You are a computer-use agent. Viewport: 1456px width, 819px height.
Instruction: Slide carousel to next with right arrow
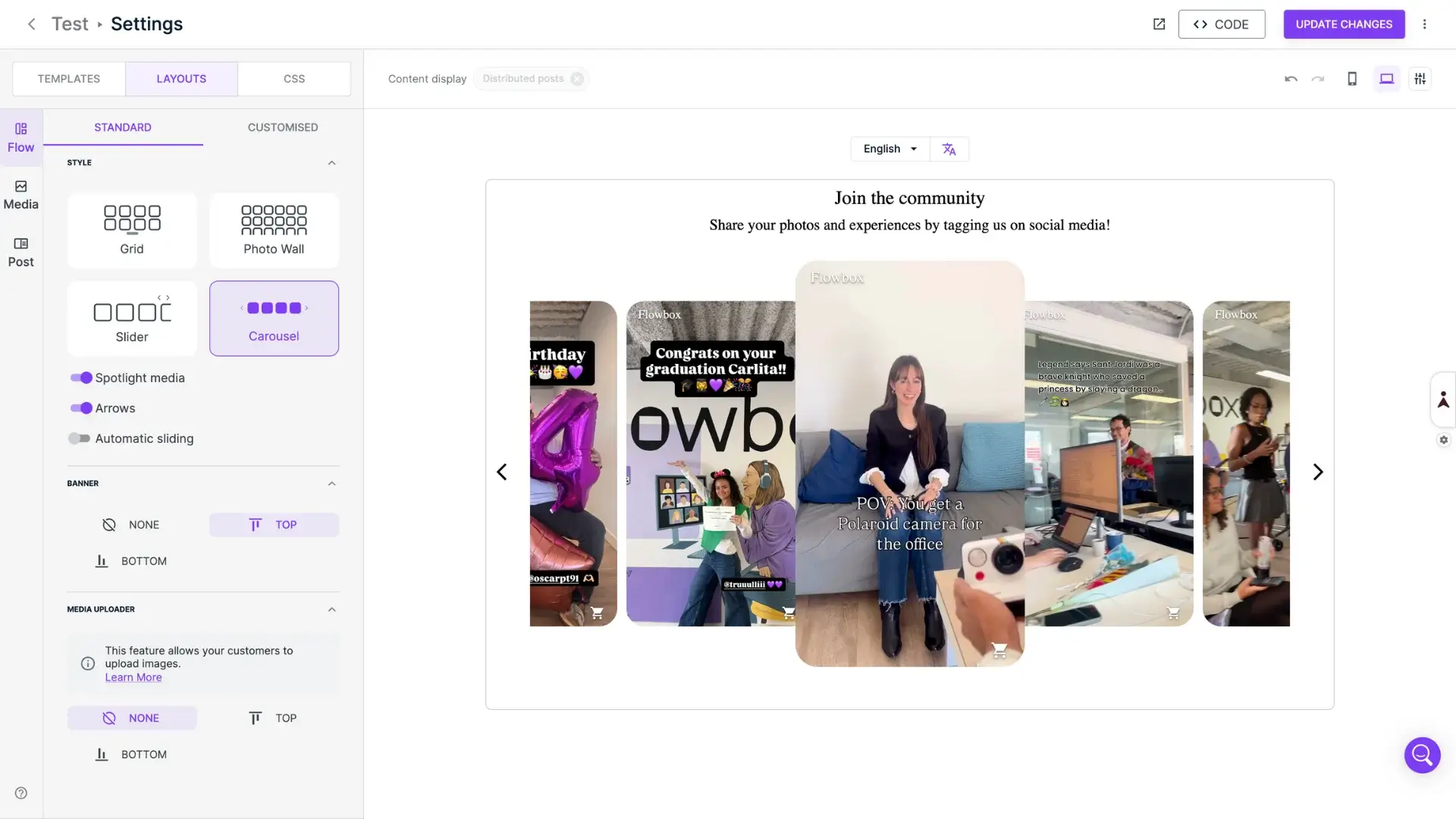[x=1317, y=472]
